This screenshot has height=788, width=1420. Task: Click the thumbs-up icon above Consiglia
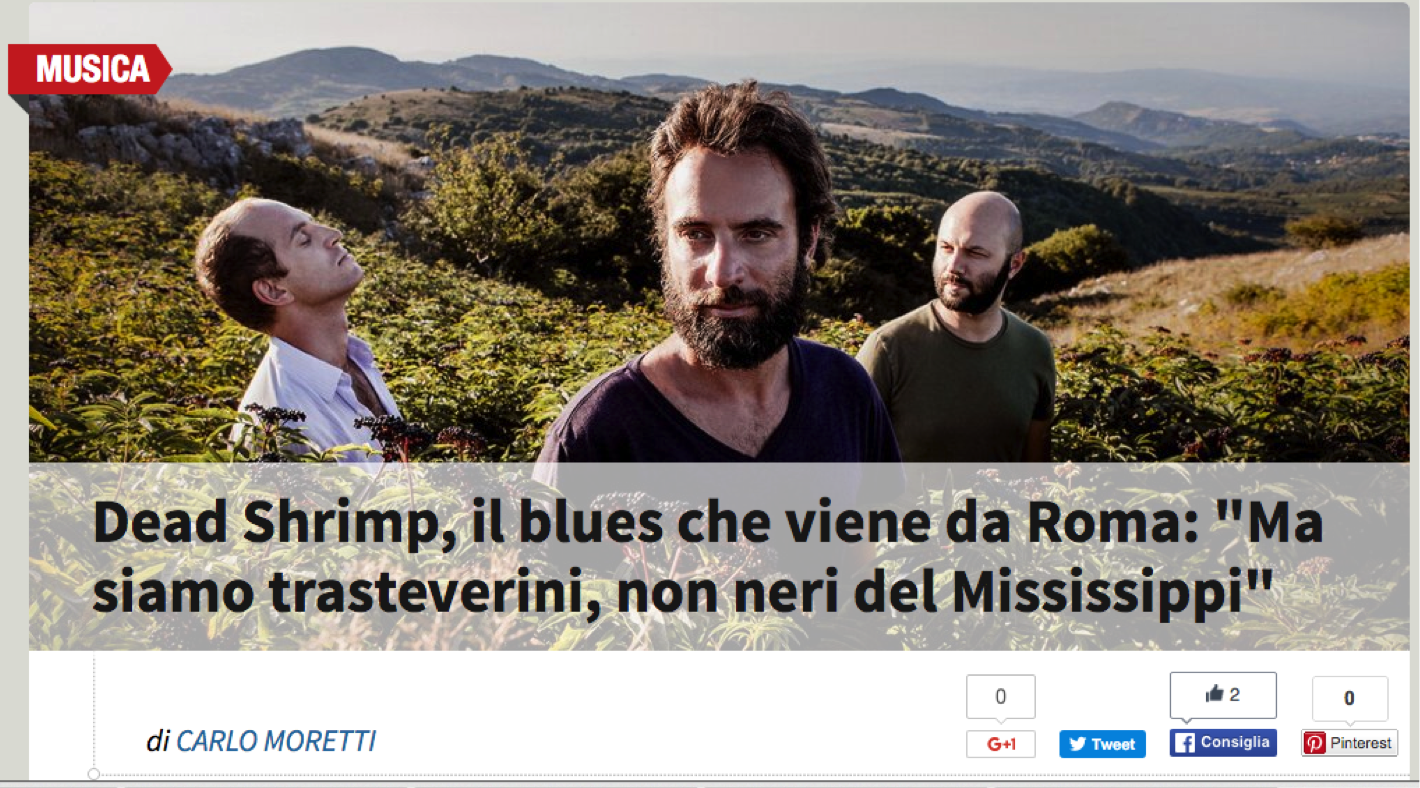pos(1215,694)
